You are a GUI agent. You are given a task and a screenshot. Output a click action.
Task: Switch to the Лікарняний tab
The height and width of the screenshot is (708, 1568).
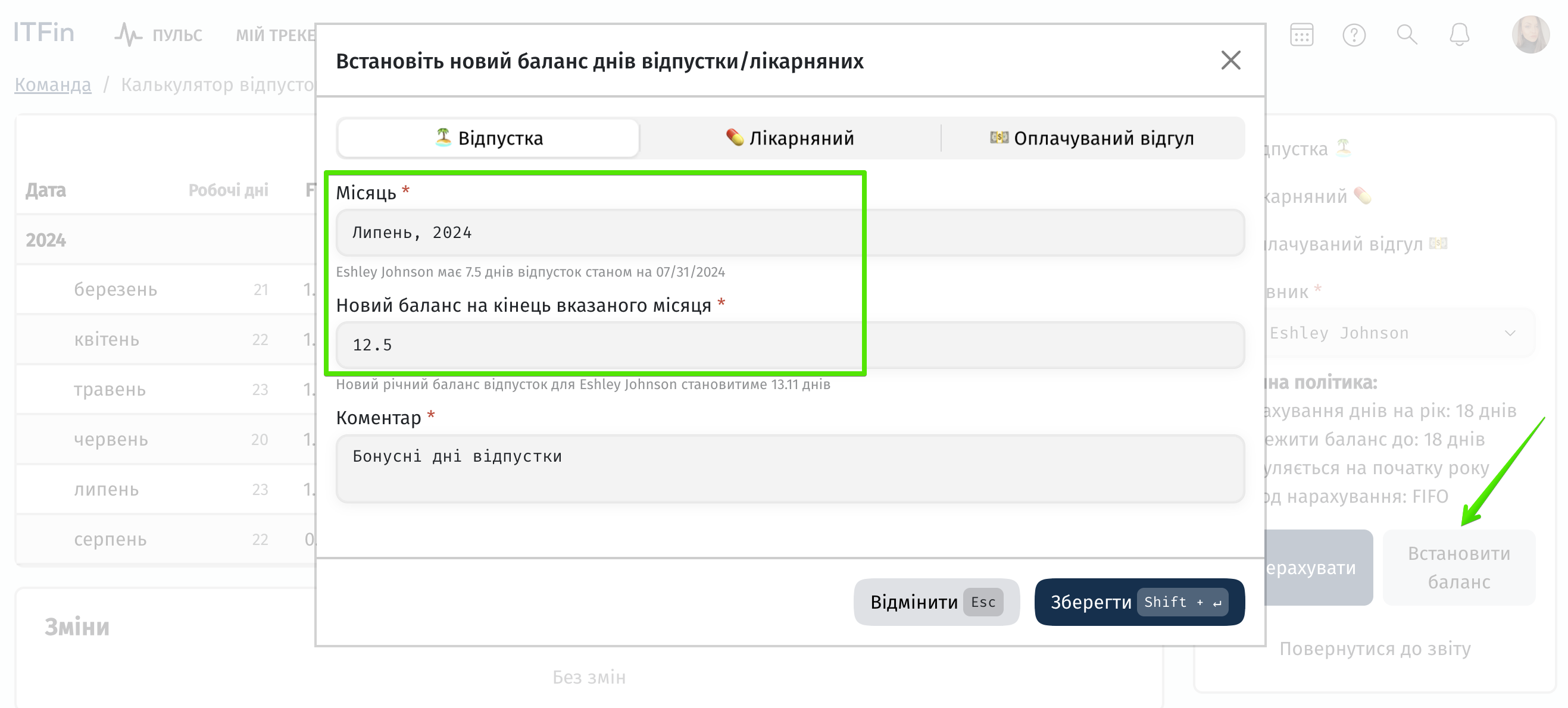click(789, 138)
